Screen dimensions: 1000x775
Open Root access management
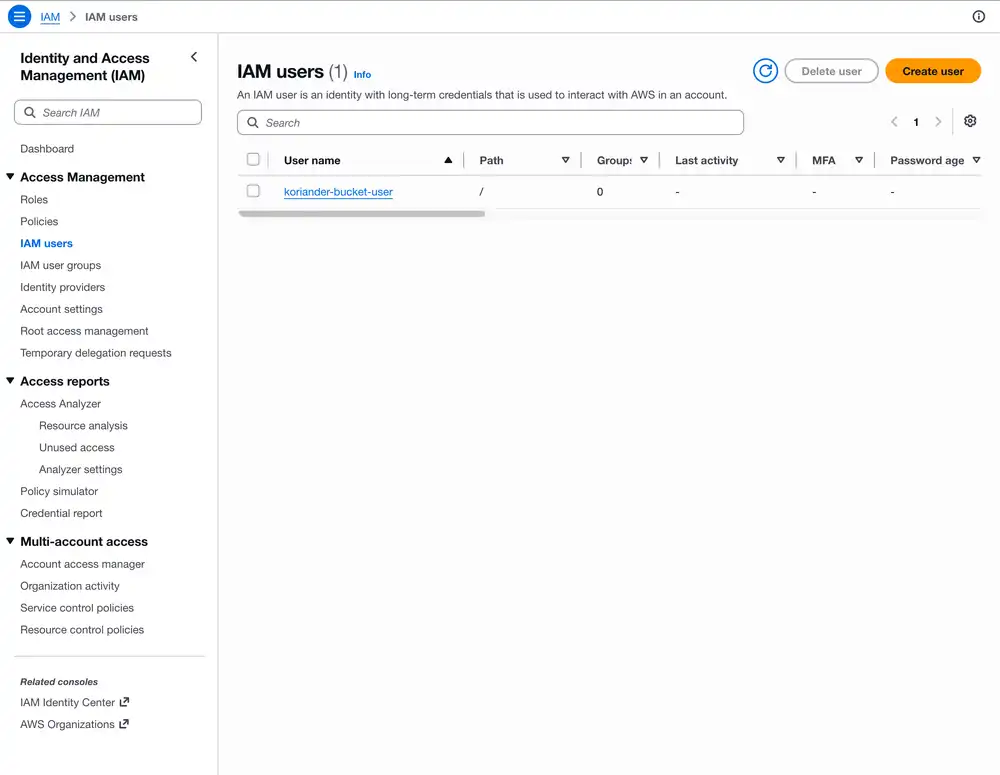click(x=84, y=331)
